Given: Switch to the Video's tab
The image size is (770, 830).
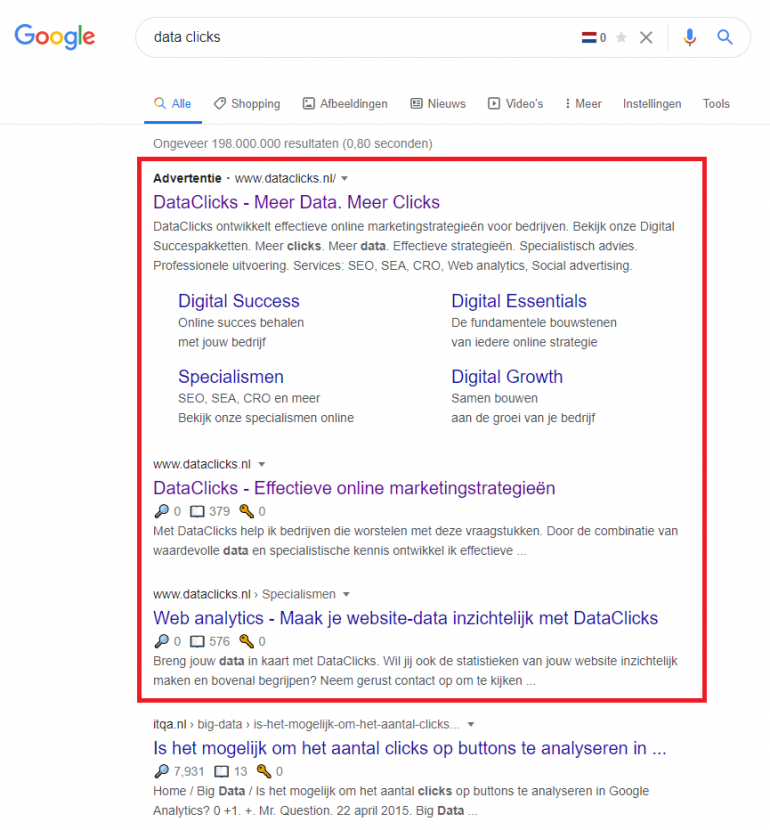Looking at the screenshot, I should (x=515, y=104).
